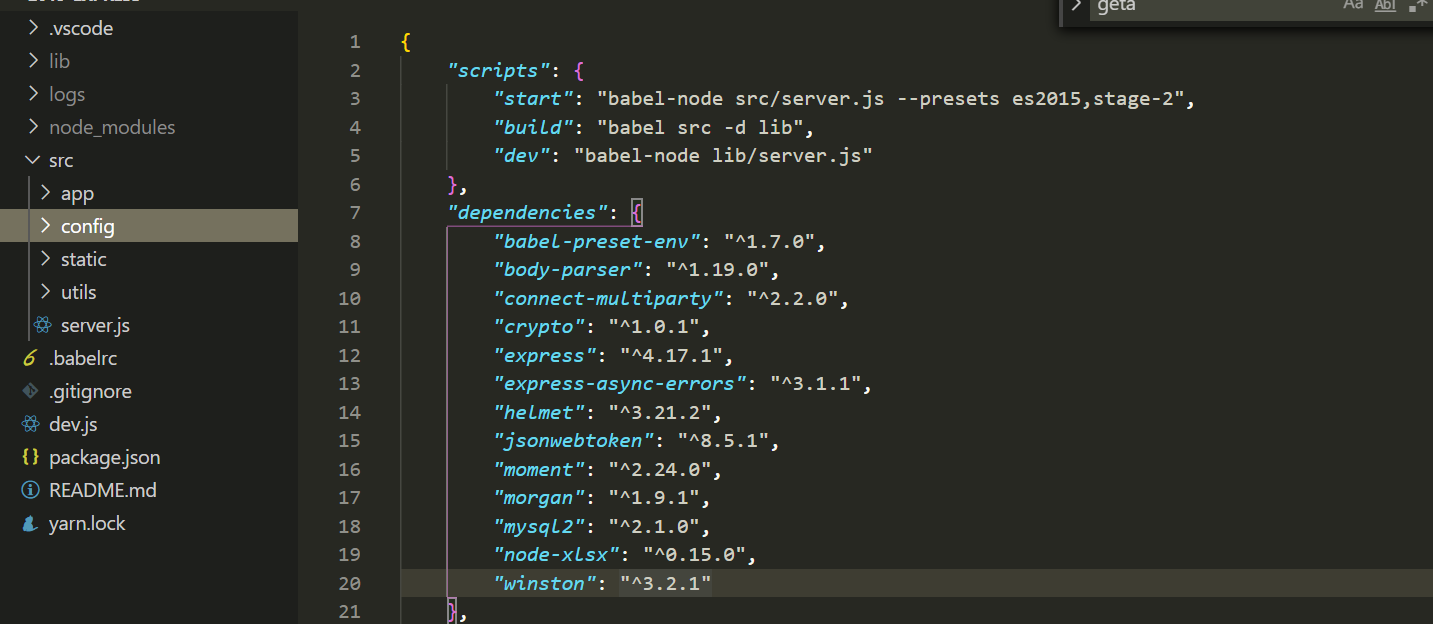
Task: Click the React icon of dev.js
Action: pos(31,424)
